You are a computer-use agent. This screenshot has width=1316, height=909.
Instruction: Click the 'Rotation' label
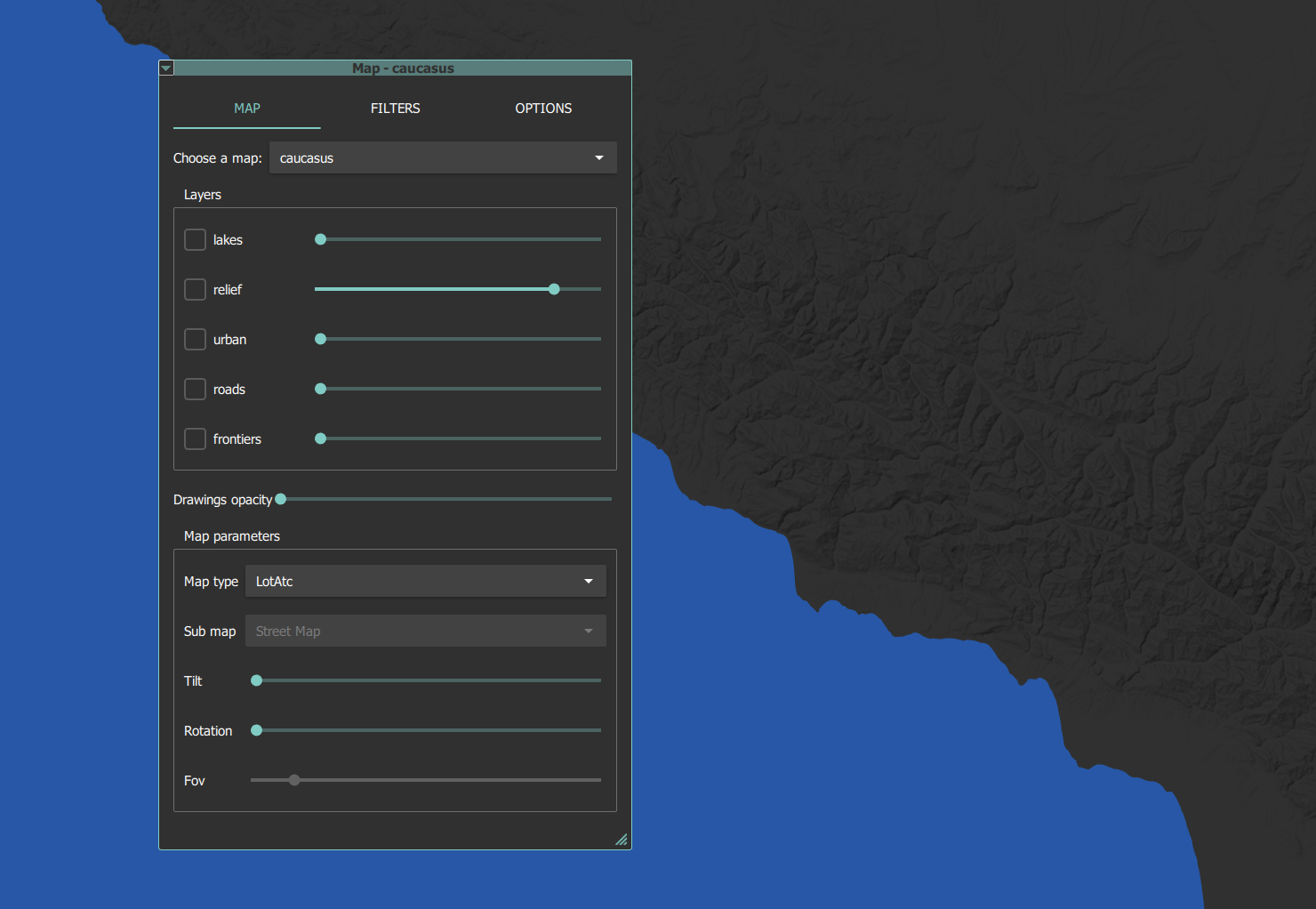pos(208,731)
